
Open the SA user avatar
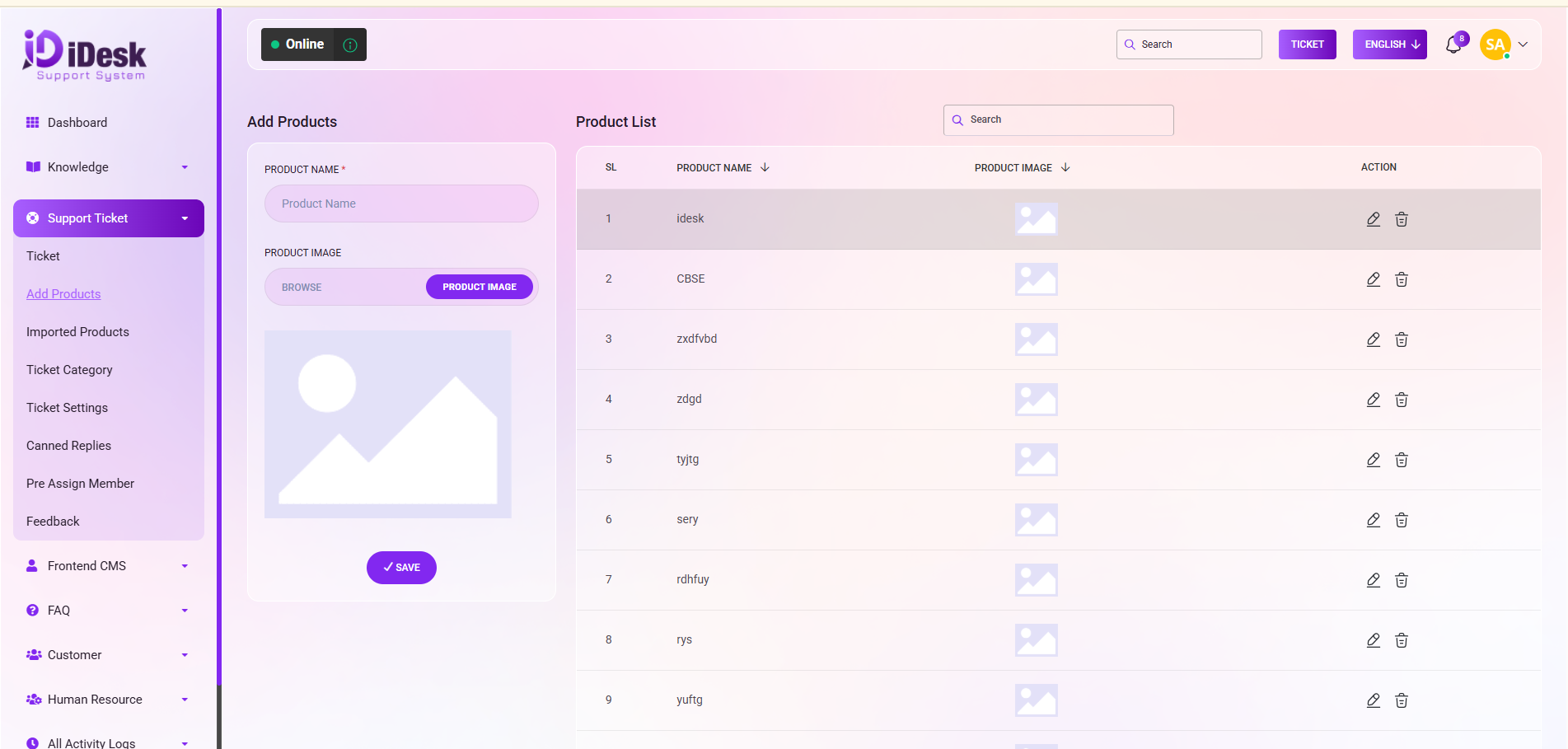pos(1495,44)
